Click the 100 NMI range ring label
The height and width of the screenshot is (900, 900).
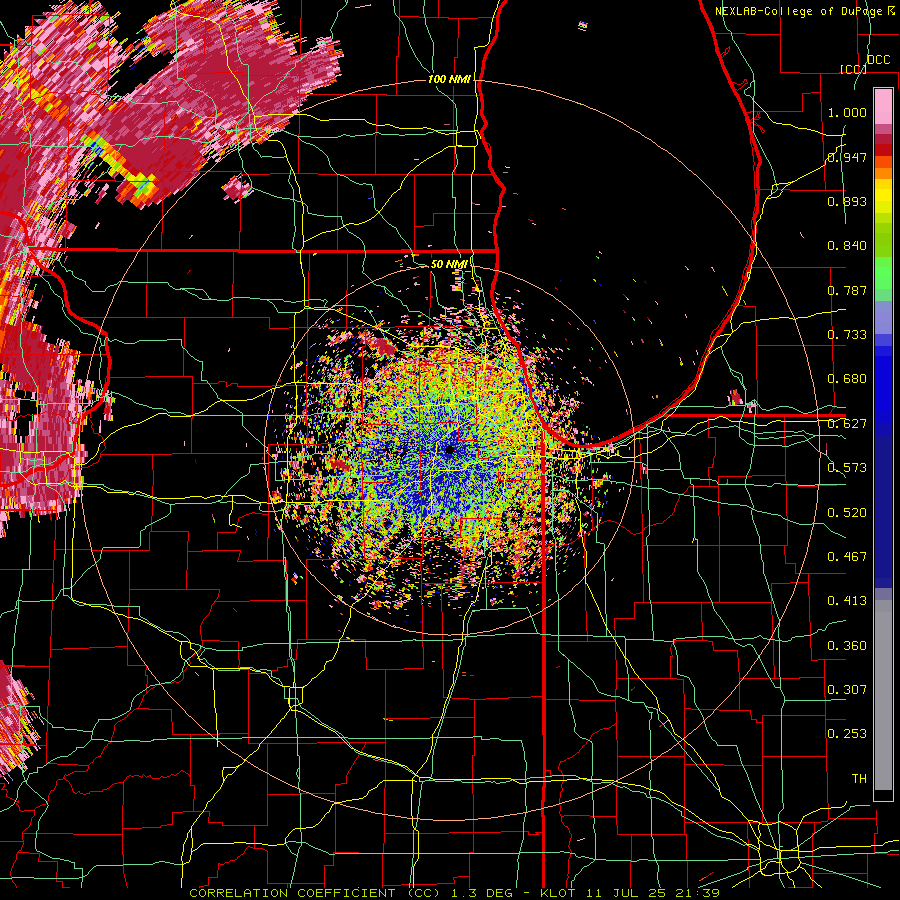pos(449,79)
